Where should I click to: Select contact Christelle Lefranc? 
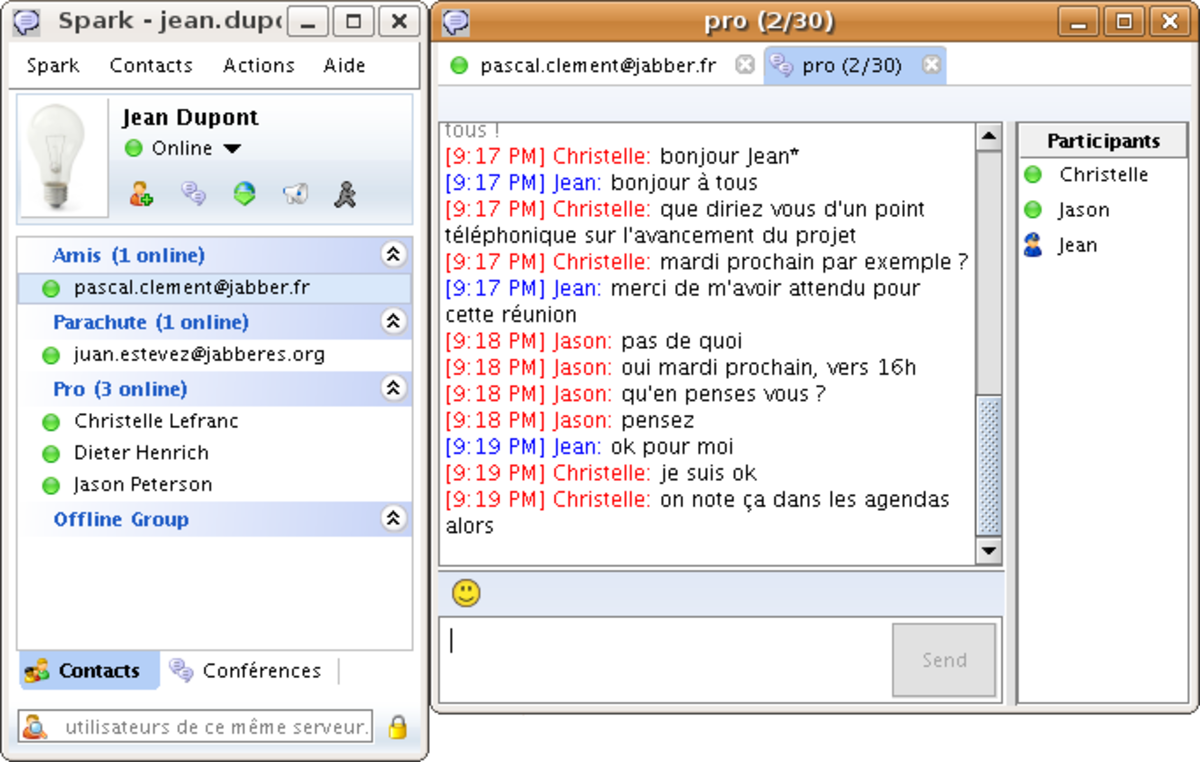pyautogui.click(x=214, y=421)
